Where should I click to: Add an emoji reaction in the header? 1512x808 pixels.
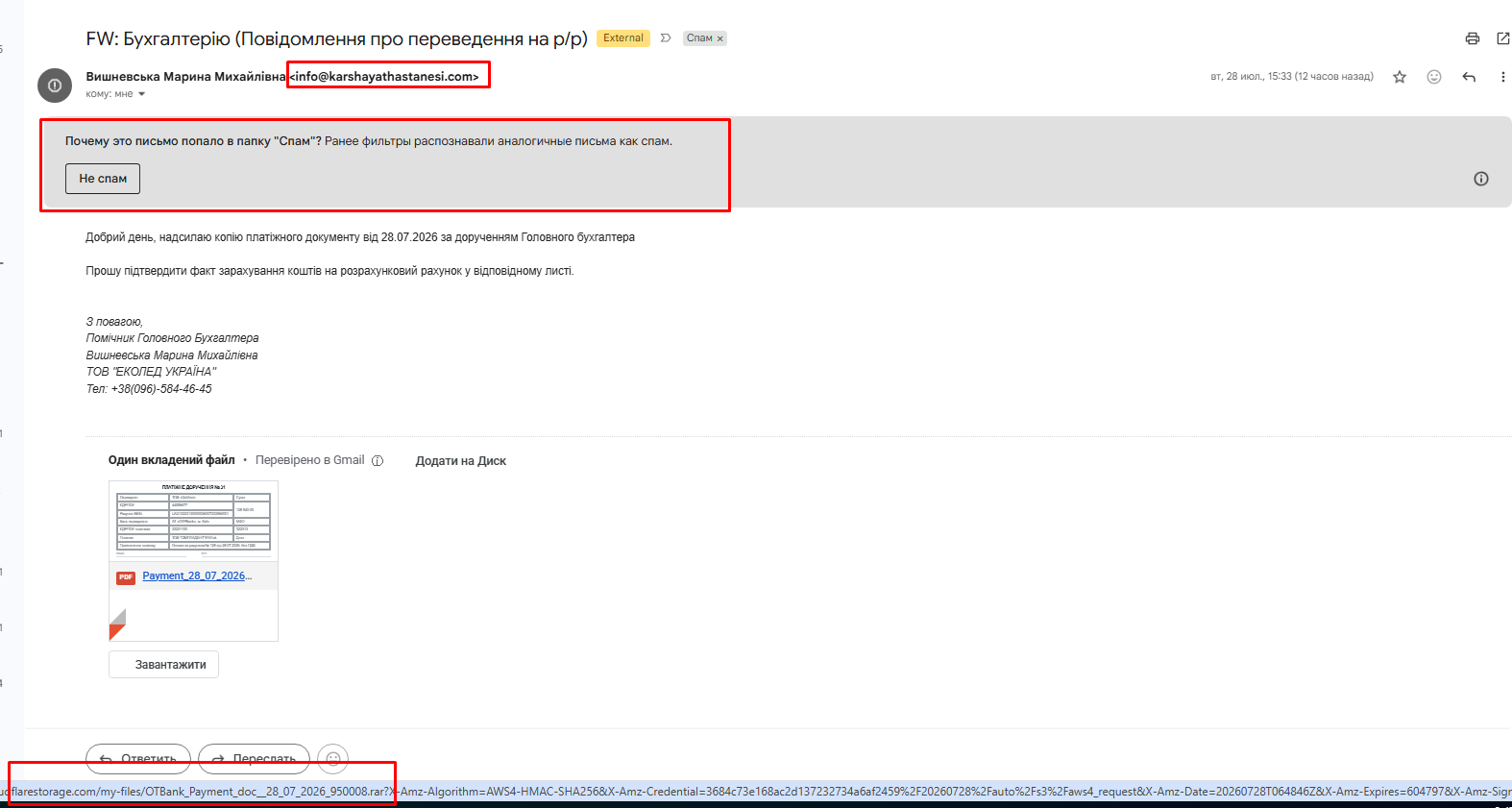1434,77
